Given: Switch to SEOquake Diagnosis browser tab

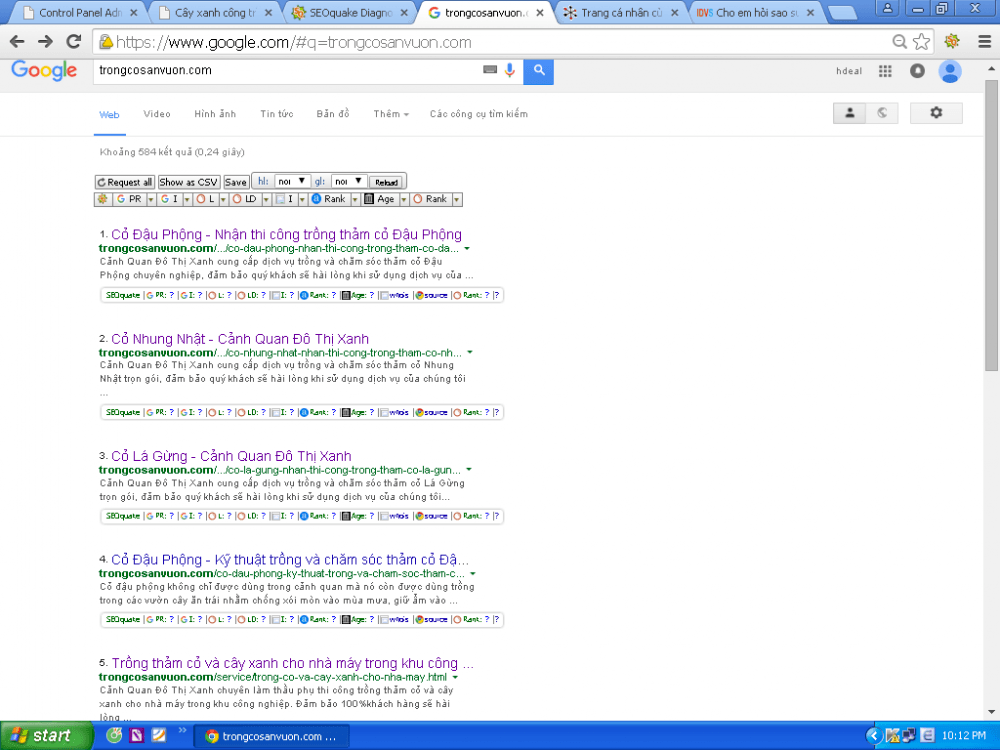Looking at the screenshot, I should pos(349,12).
